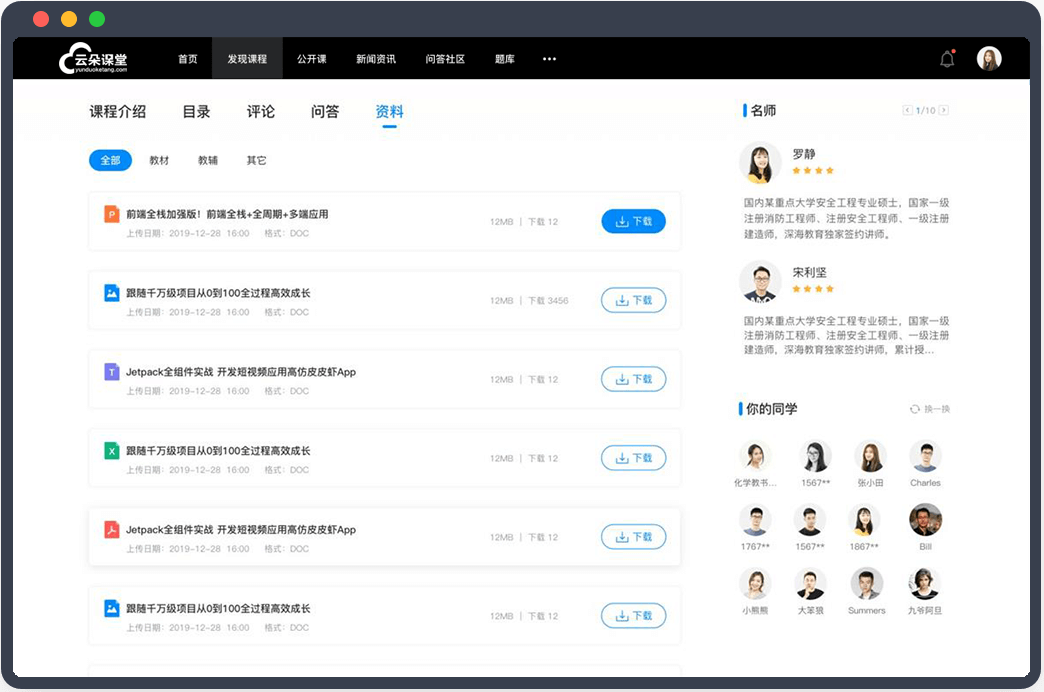Open teacher 罗静's avatar

pyautogui.click(x=760, y=162)
